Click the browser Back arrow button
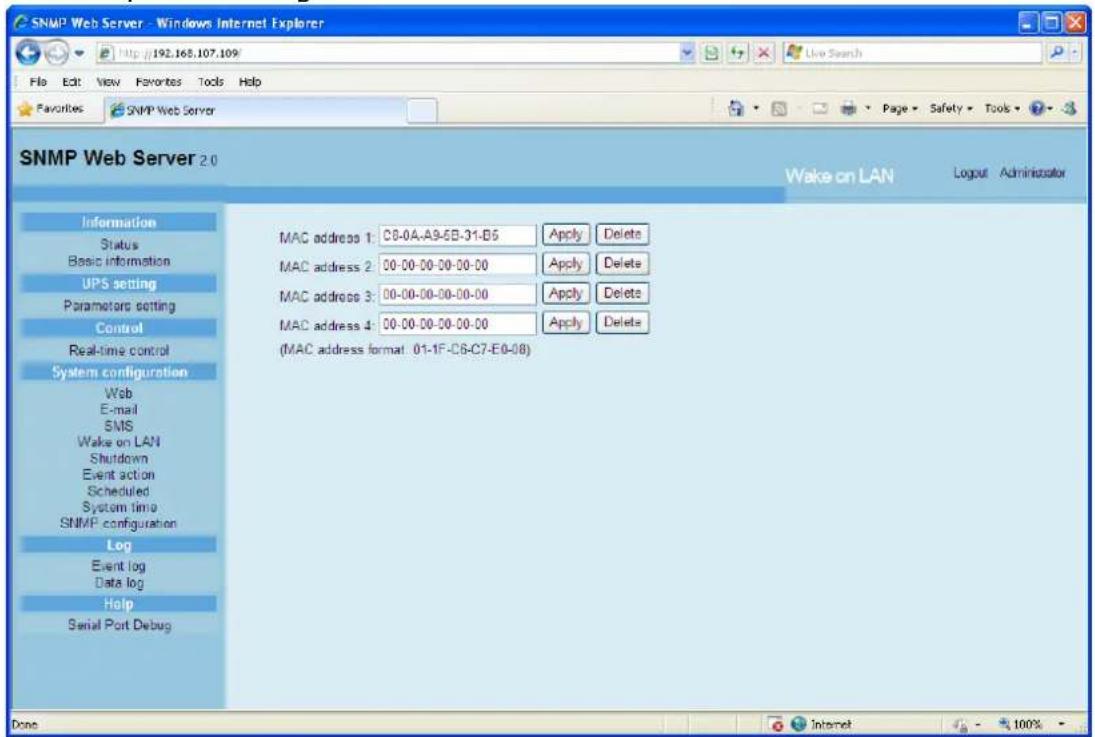The height and width of the screenshot is (737, 1095). 28,53
